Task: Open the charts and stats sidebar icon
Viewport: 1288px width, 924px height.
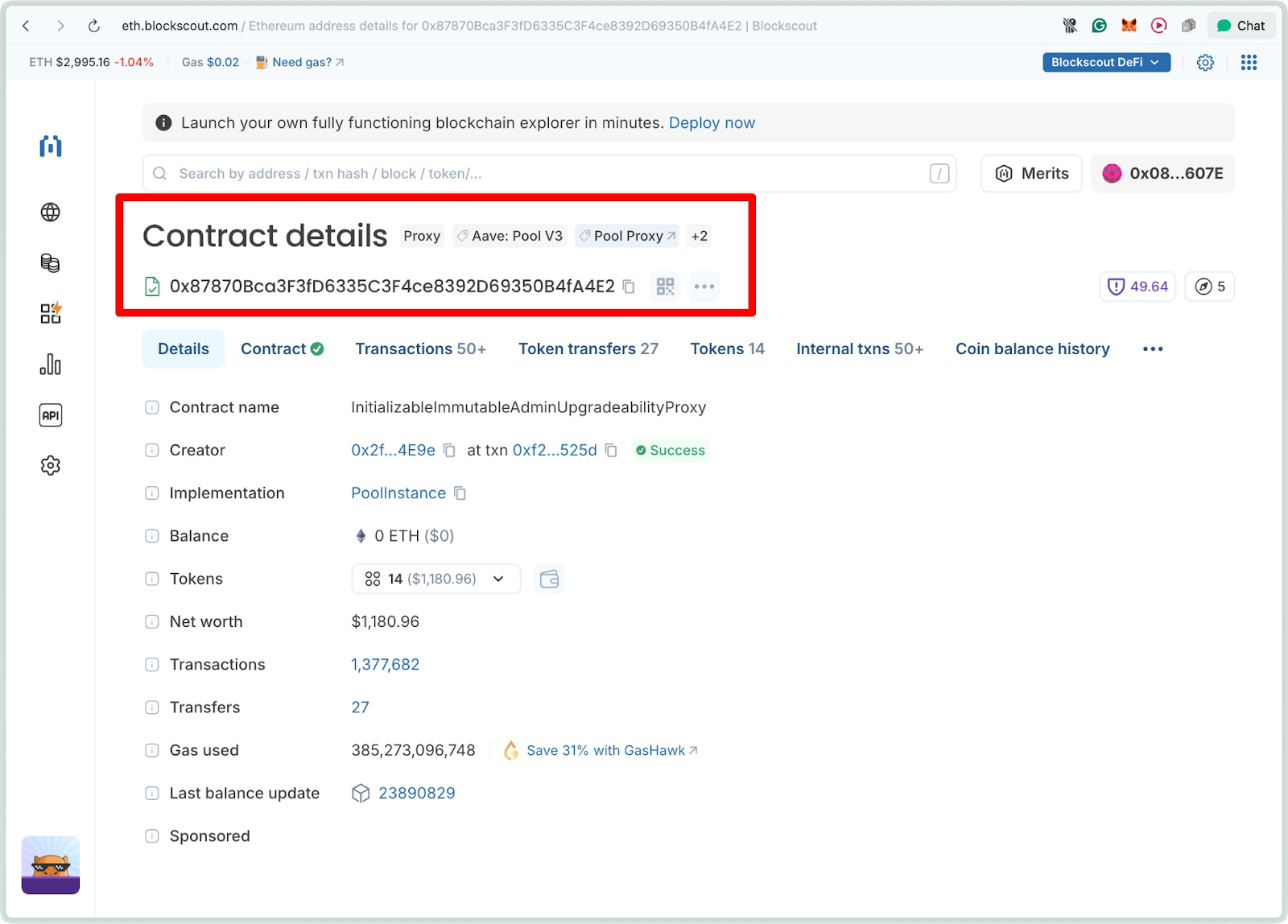Action: tap(50, 364)
